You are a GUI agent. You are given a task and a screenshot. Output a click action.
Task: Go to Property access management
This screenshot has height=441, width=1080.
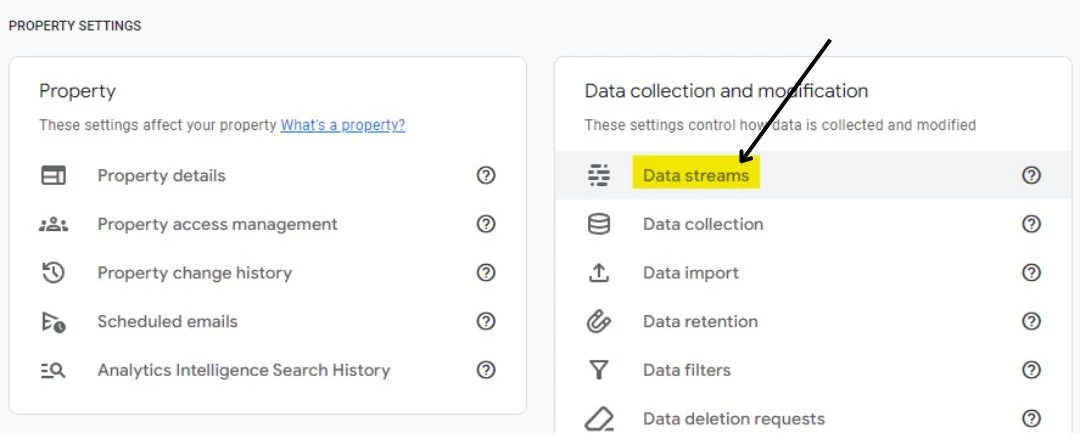tap(217, 225)
